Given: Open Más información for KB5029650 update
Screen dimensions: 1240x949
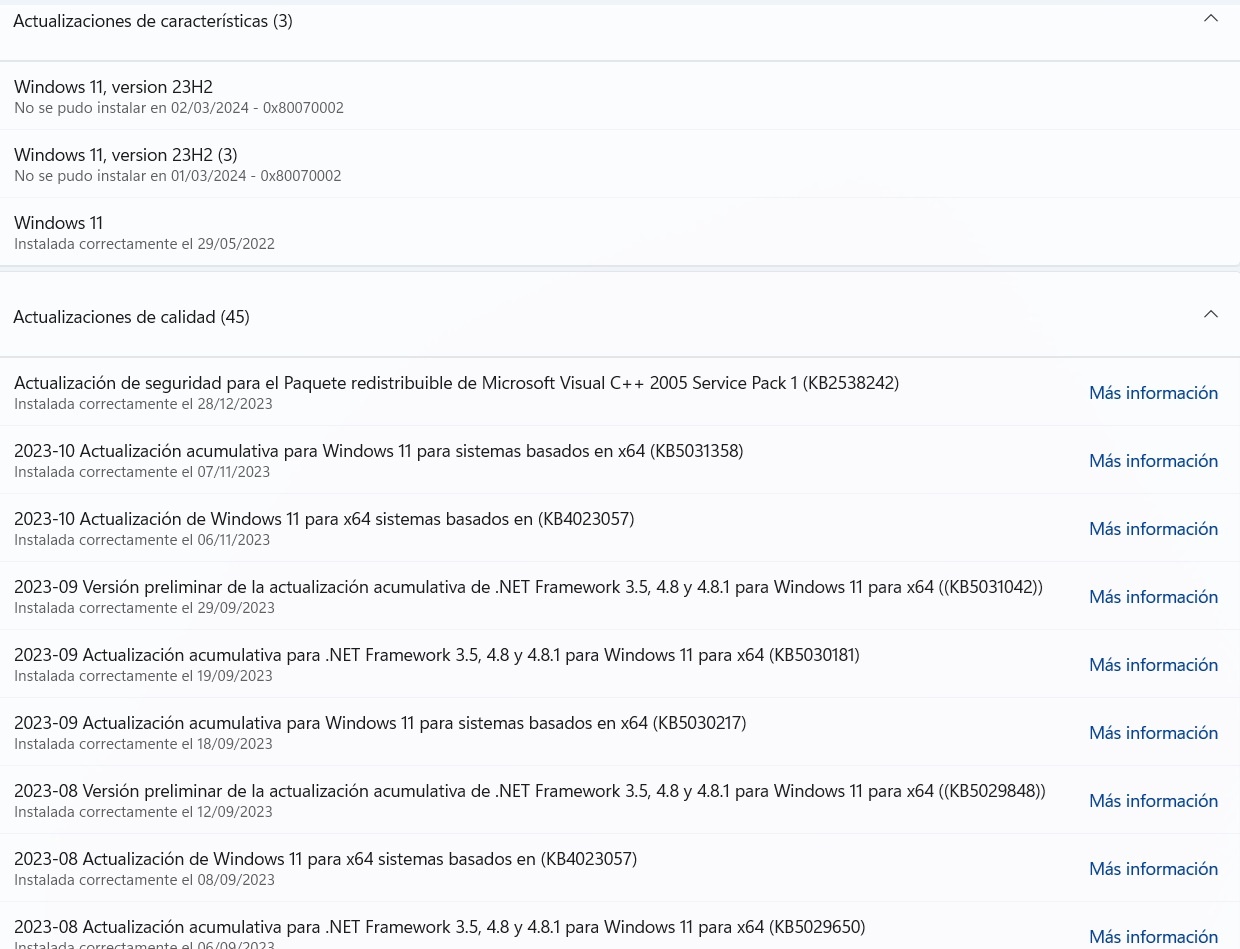Looking at the screenshot, I should pos(1153,936).
